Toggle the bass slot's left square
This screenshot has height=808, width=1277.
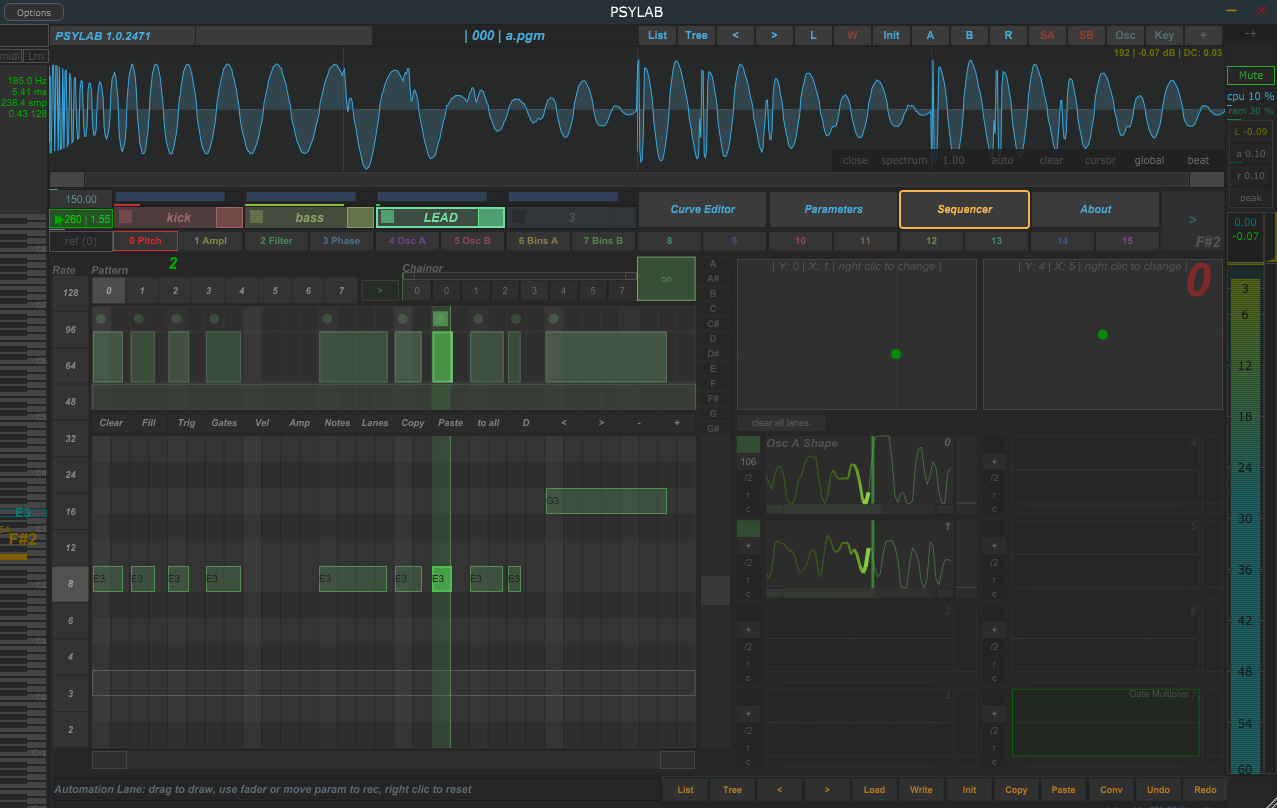pyautogui.click(x=257, y=216)
